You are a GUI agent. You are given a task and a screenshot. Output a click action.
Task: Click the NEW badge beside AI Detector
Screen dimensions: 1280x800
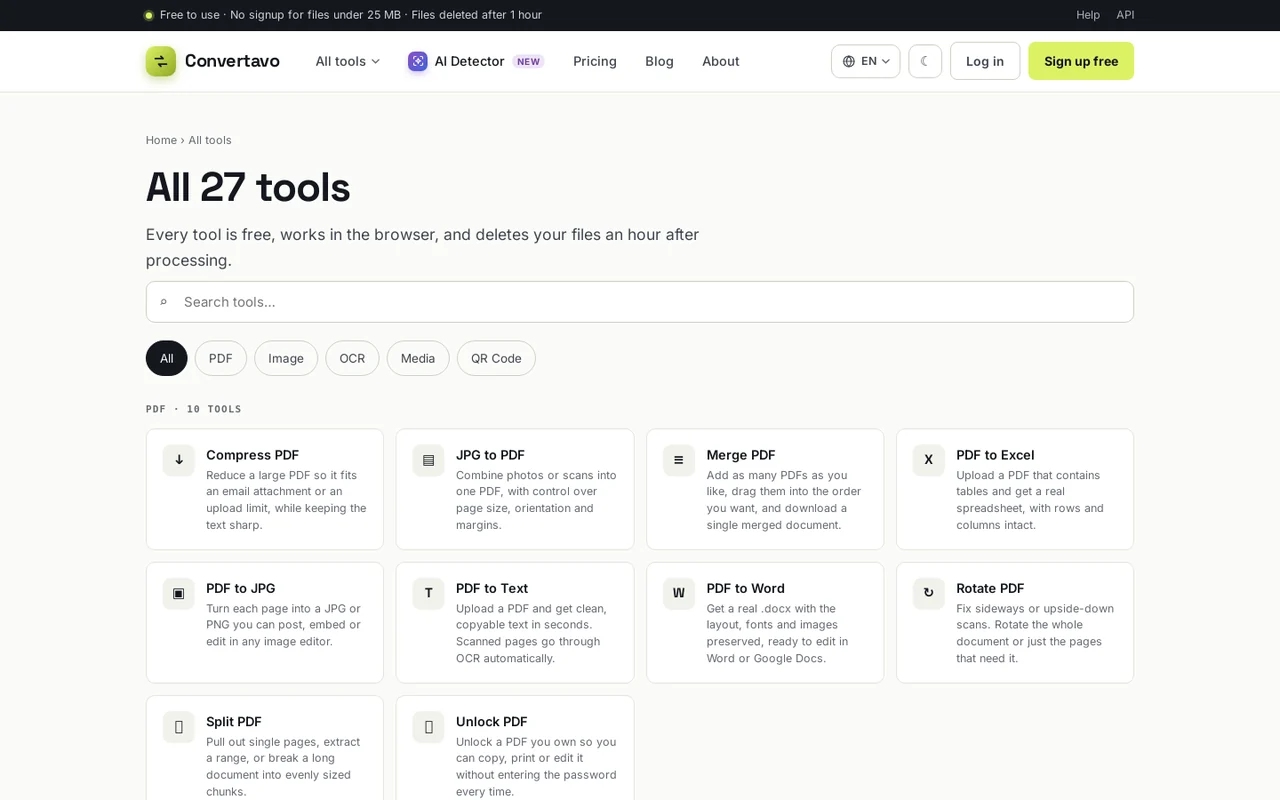(528, 62)
